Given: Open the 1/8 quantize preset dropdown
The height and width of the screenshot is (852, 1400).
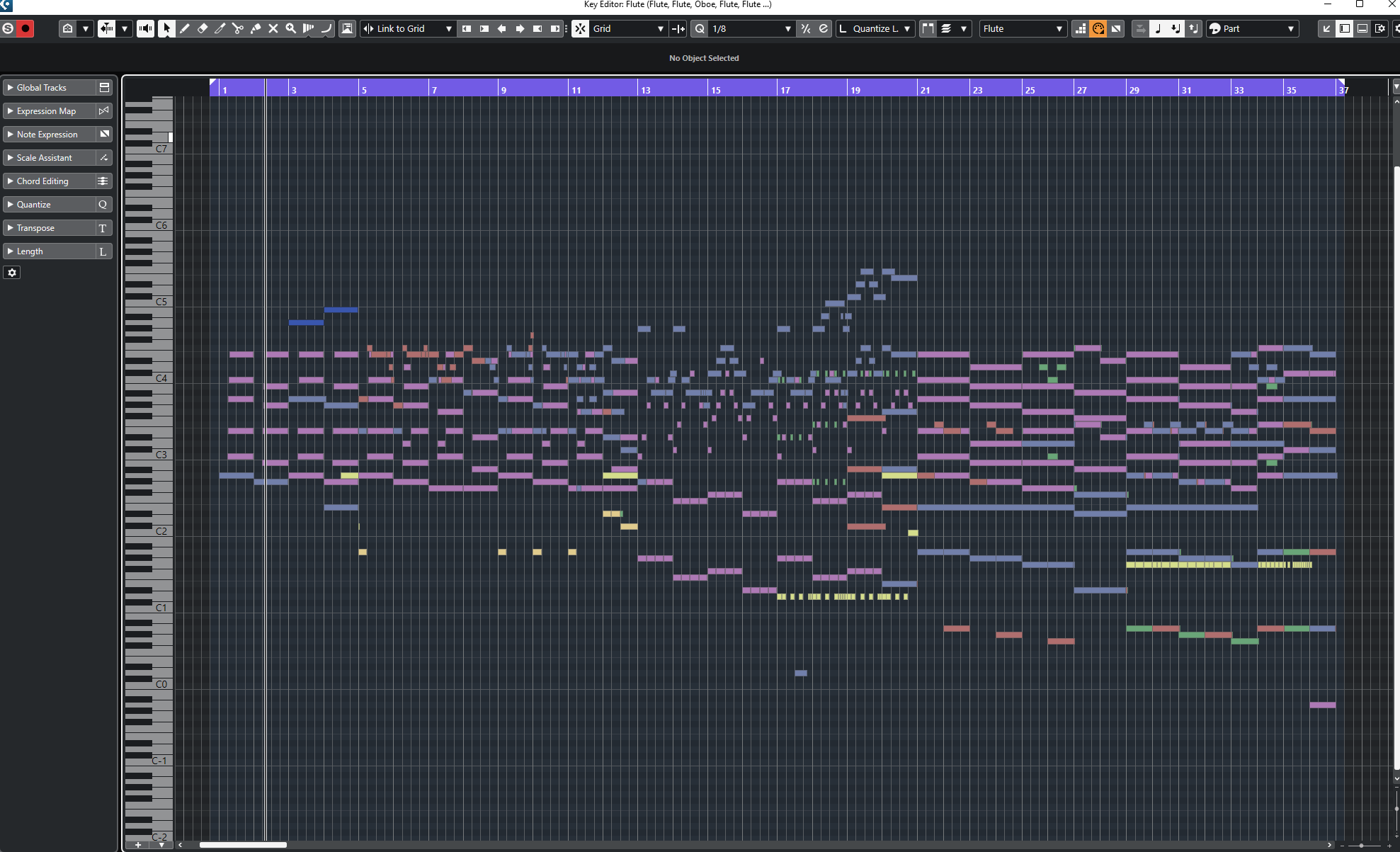Looking at the screenshot, I should coord(751,28).
